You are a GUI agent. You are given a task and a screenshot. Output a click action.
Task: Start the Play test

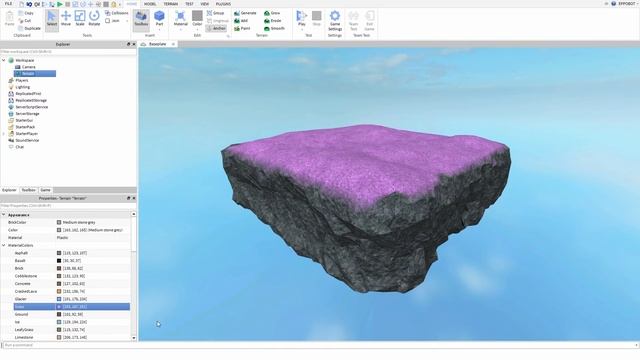(x=302, y=17)
